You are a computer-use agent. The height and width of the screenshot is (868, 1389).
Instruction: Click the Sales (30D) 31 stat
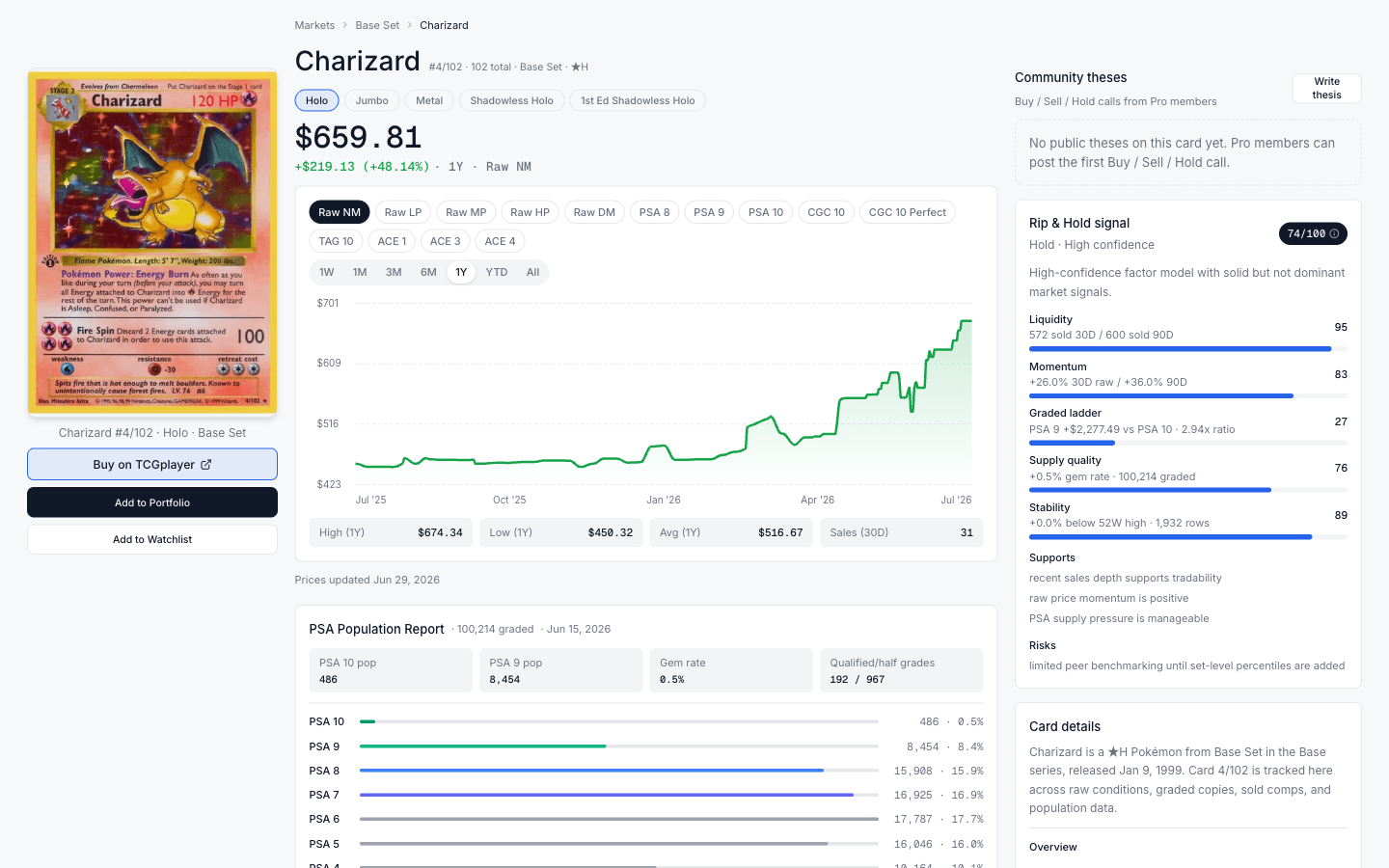point(902,532)
